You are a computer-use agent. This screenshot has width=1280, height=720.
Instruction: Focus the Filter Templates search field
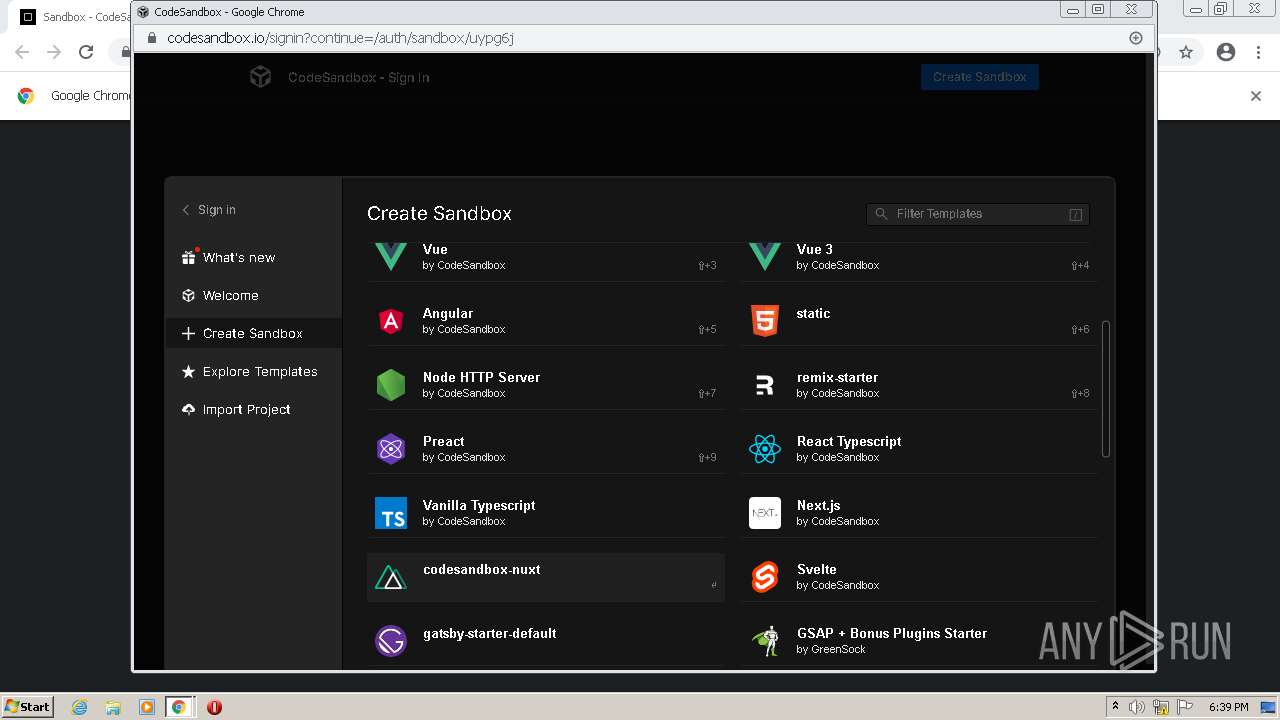[x=978, y=214]
